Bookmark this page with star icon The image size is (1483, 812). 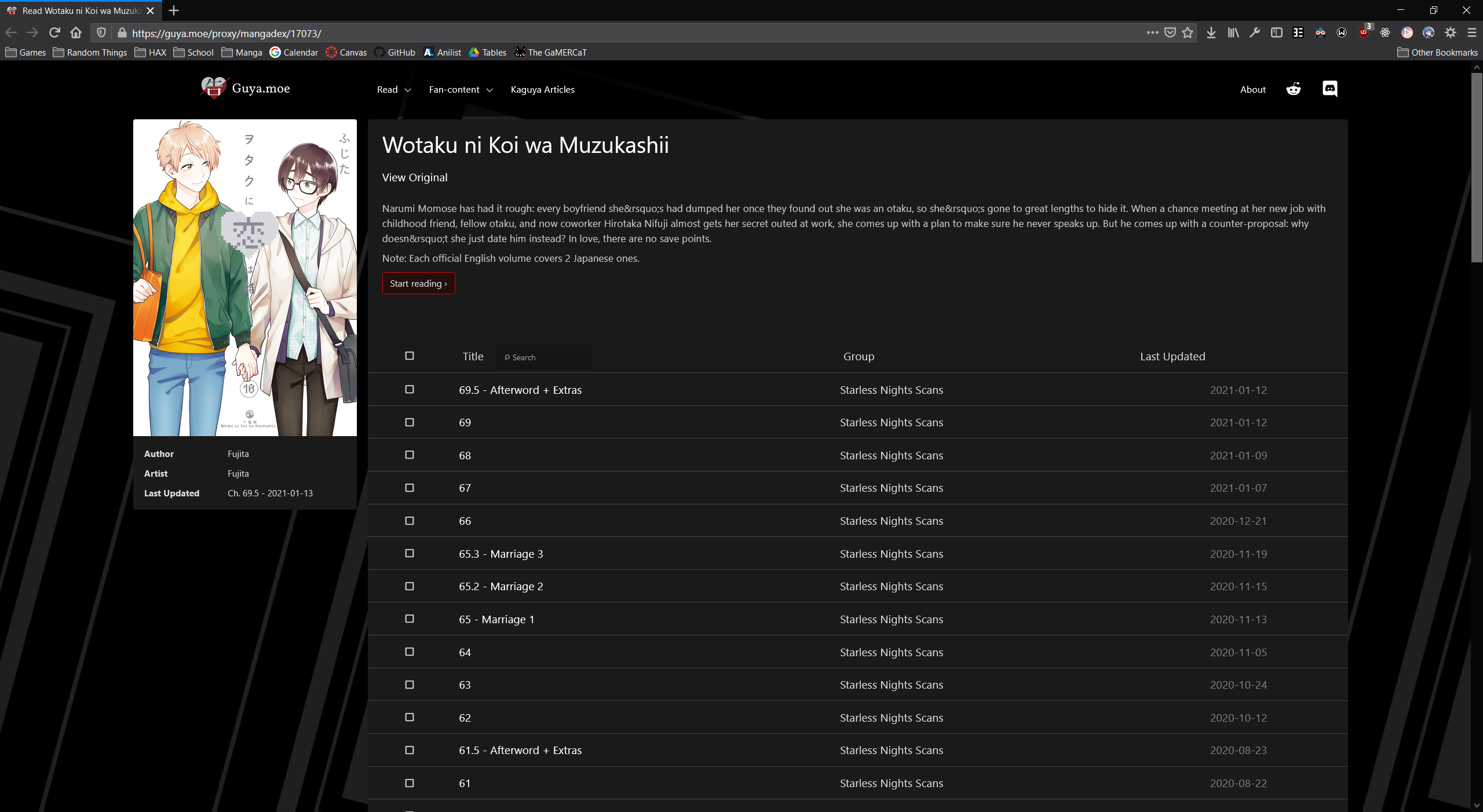click(x=1188, y=33)
